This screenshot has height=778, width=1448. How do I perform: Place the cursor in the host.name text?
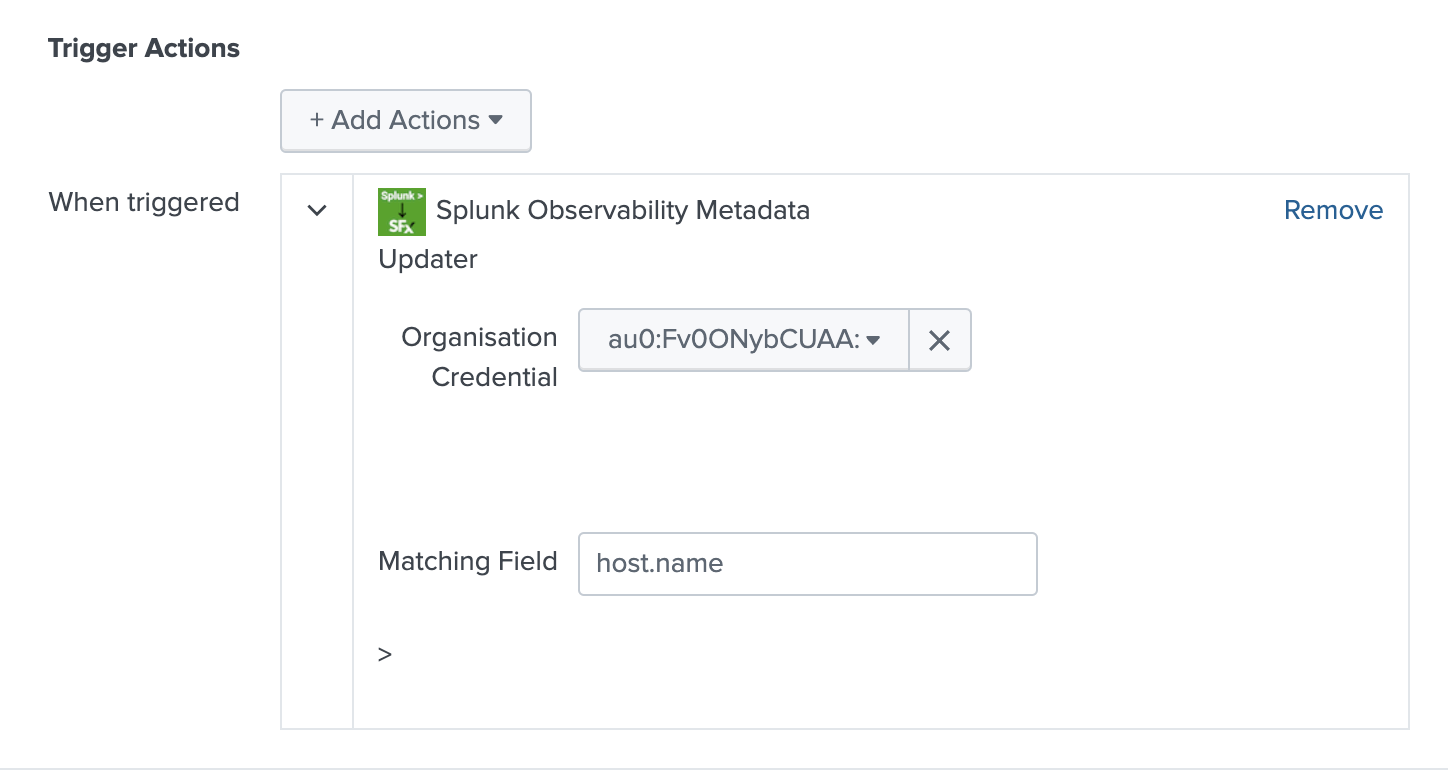tap(660, 563)
